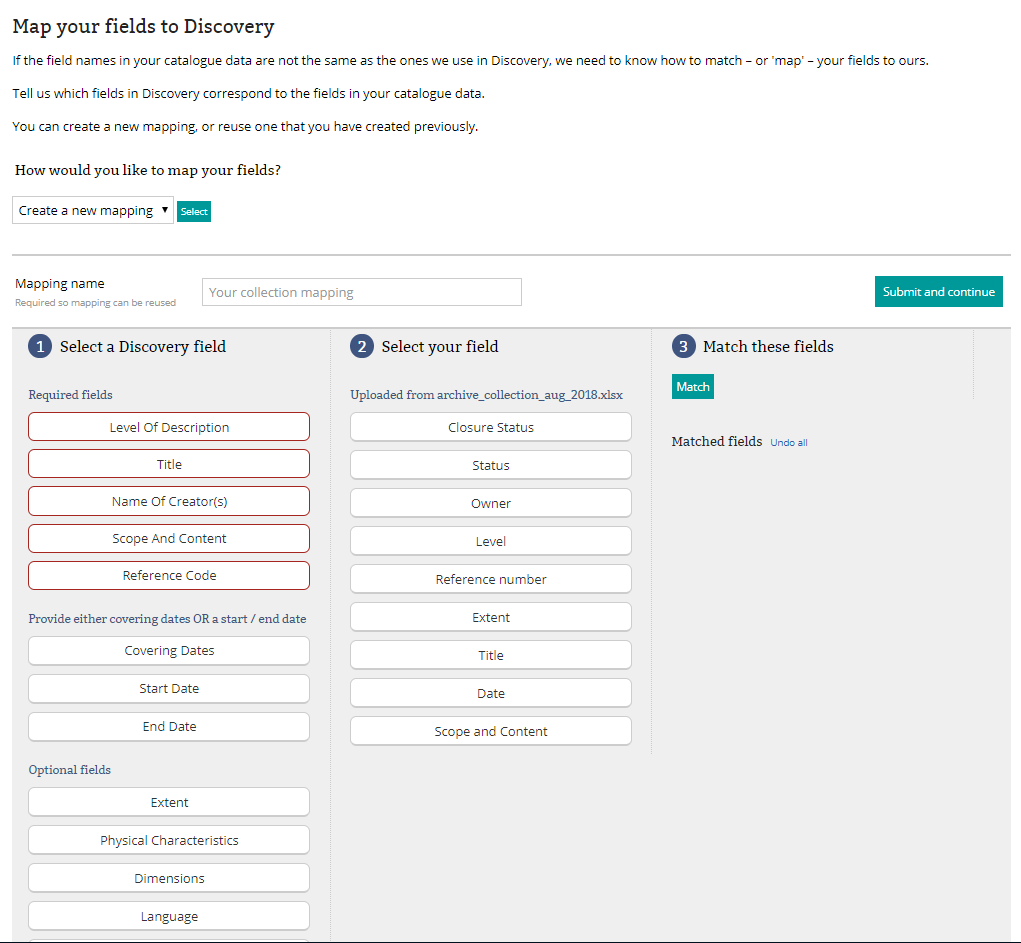The width and height of the screenshot is (1021, 943).
Task: Focus the Mapping name input field
Action: pos(361,292)
